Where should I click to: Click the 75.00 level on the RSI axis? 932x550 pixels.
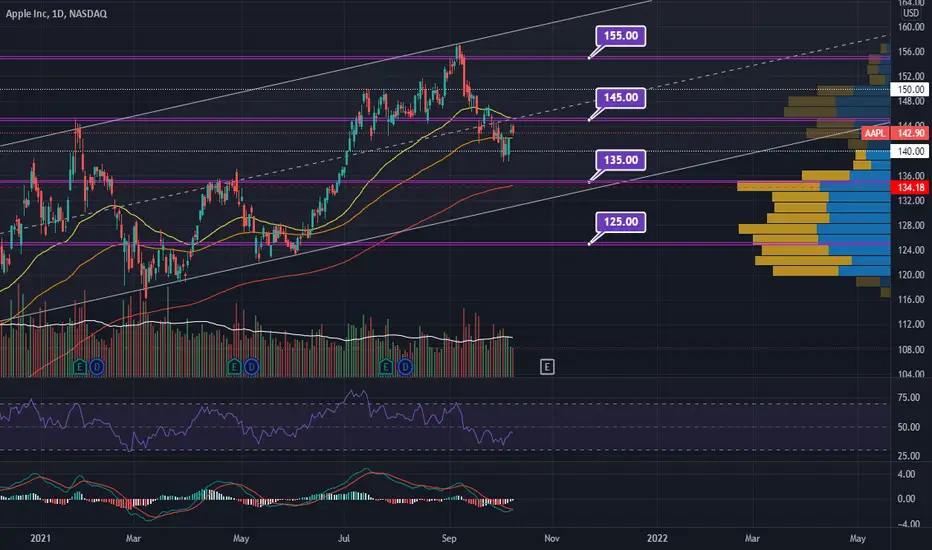coord(909,398)
